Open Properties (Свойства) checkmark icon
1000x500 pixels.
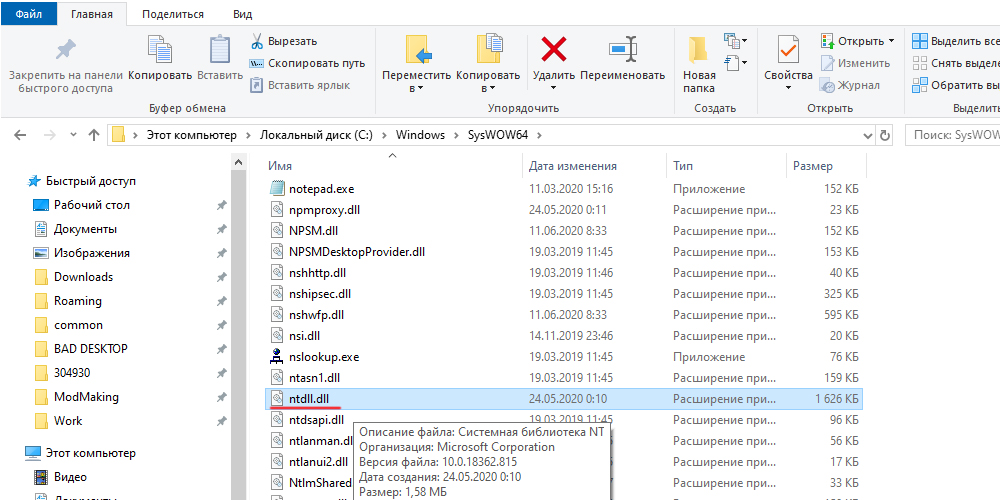pos(788,50)
